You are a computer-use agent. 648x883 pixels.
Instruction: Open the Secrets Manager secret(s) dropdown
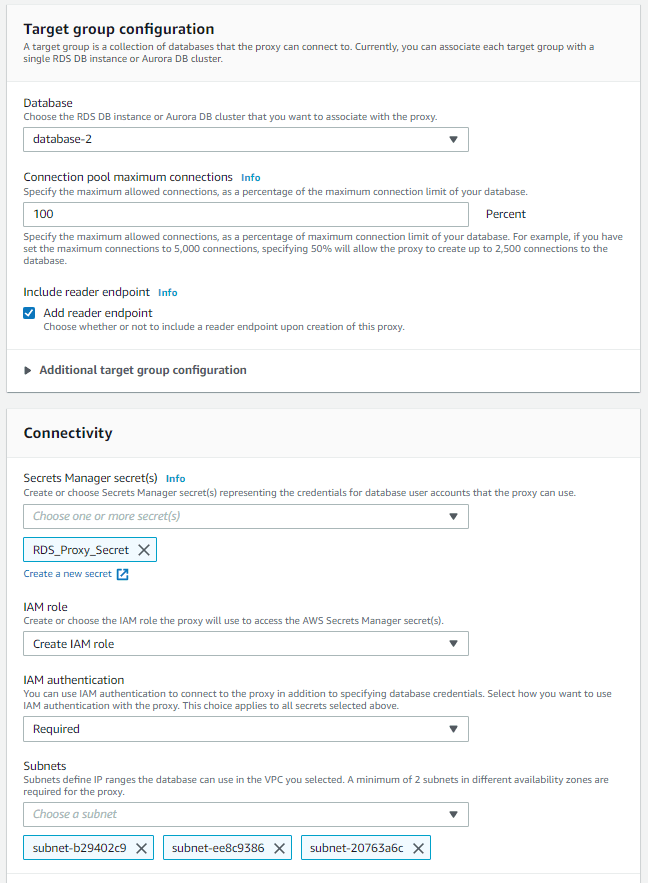pos(246,516)
